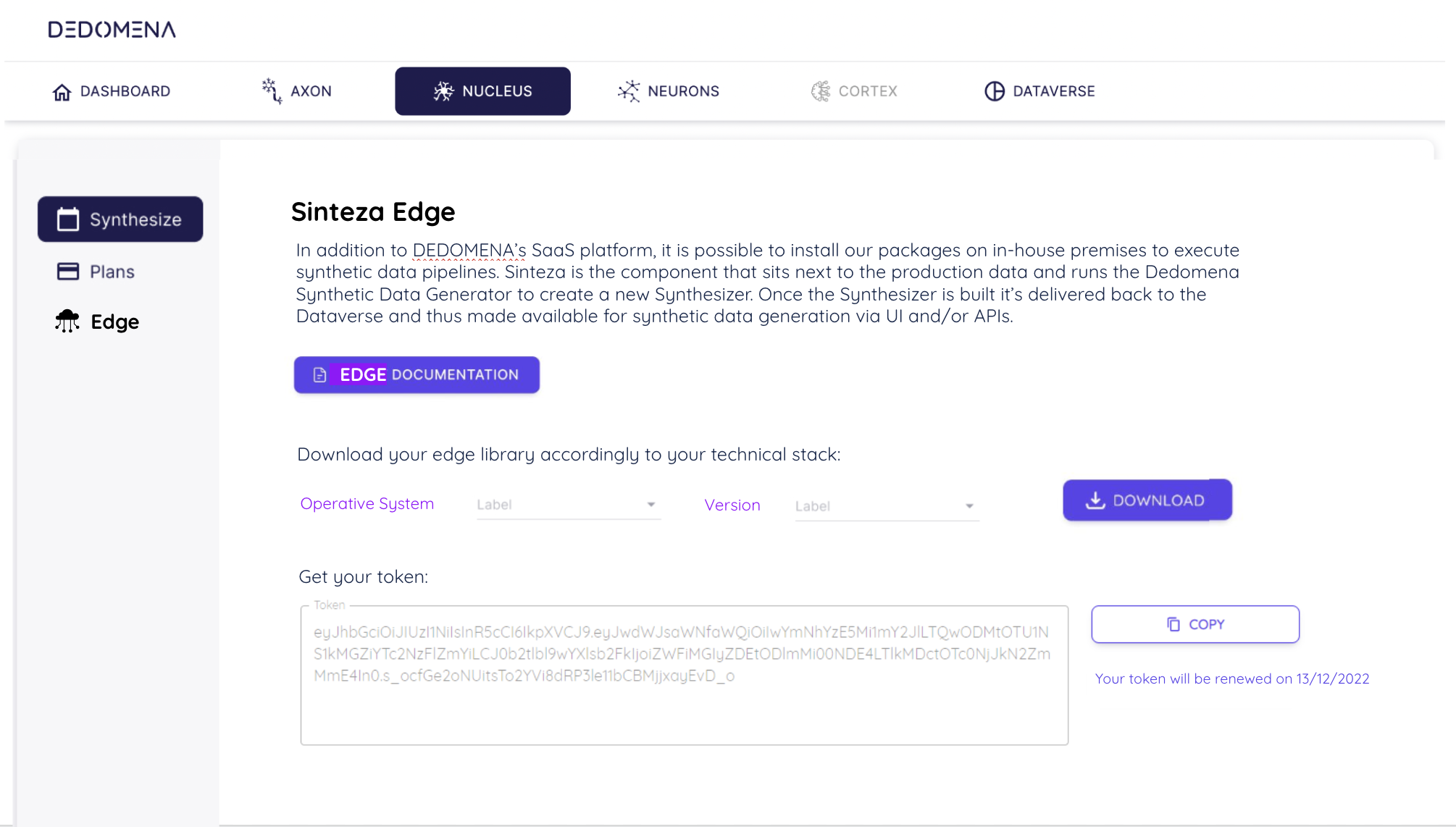Click the Axon navigation icon
This screenshot has width=1456, height=827.
click(272, 91)
